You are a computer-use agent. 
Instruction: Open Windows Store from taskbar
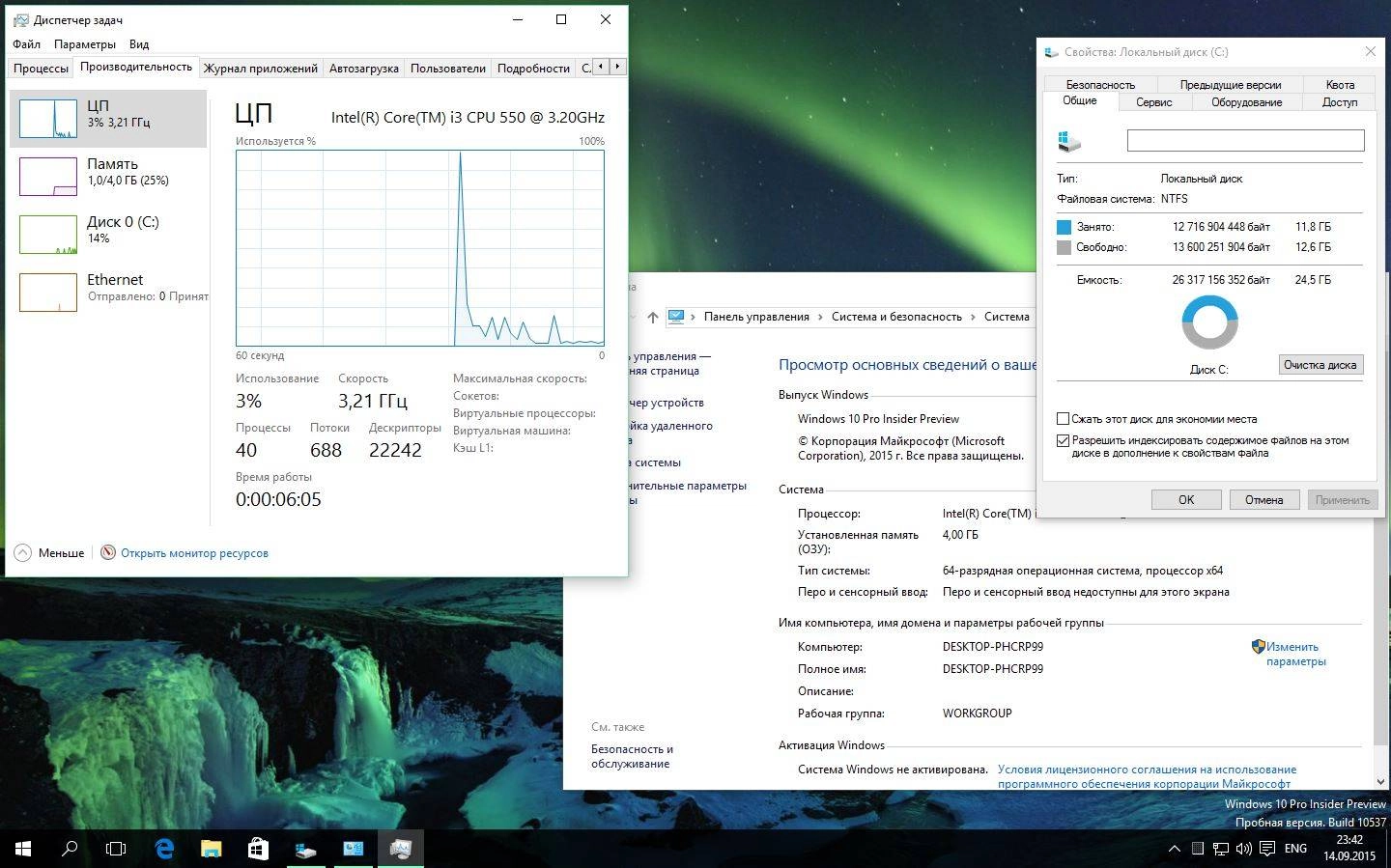point(258,849)
